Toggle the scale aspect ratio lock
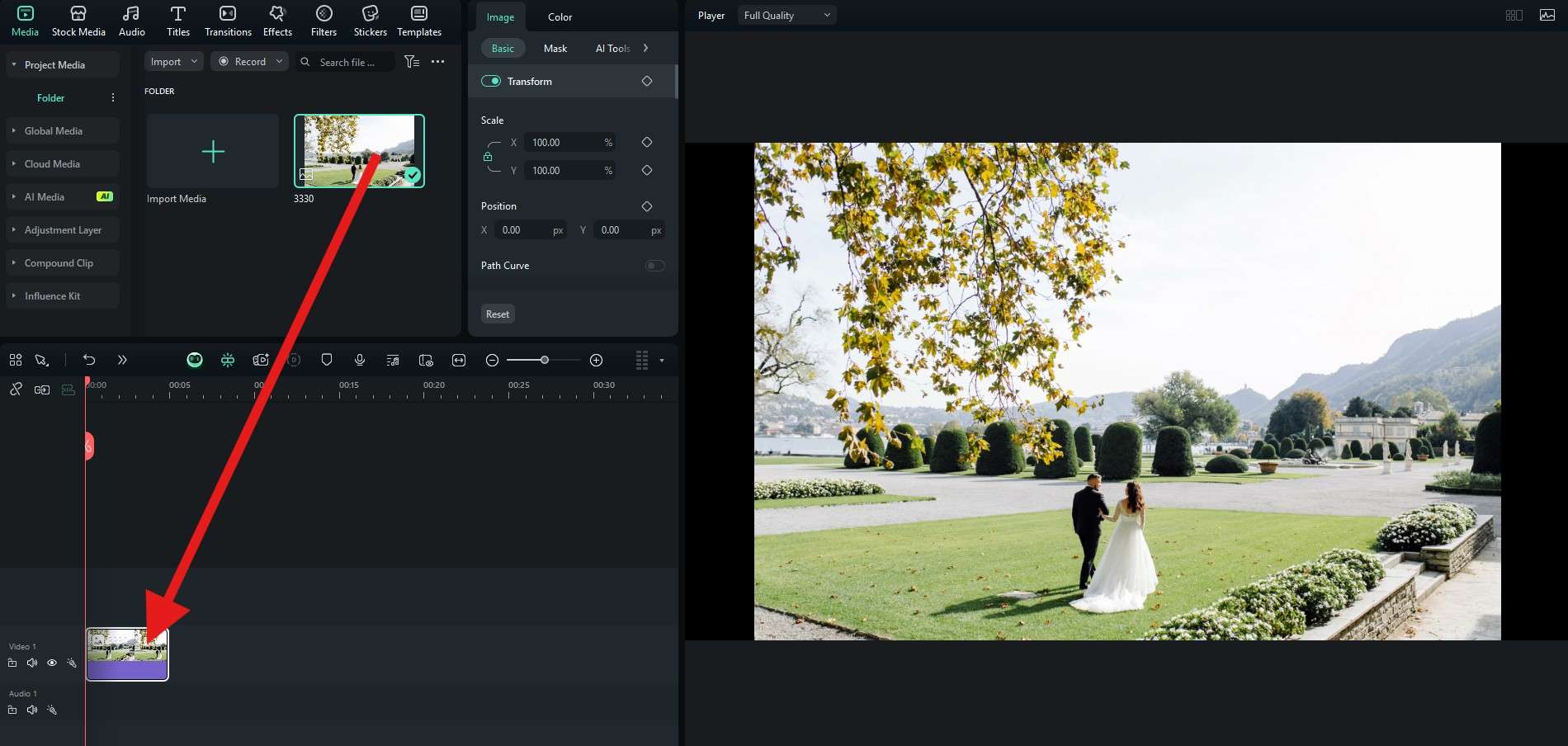Viewport: 1568px width, 746px height. [x=488, y=157]
